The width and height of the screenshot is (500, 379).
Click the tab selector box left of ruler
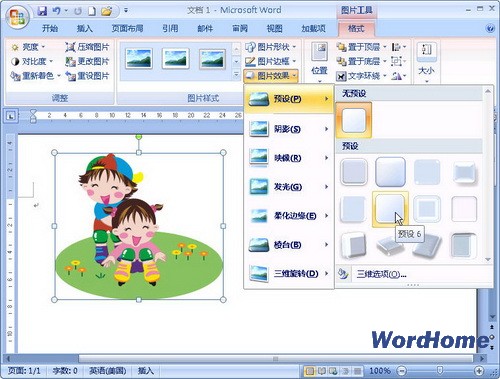click(11, 116)
